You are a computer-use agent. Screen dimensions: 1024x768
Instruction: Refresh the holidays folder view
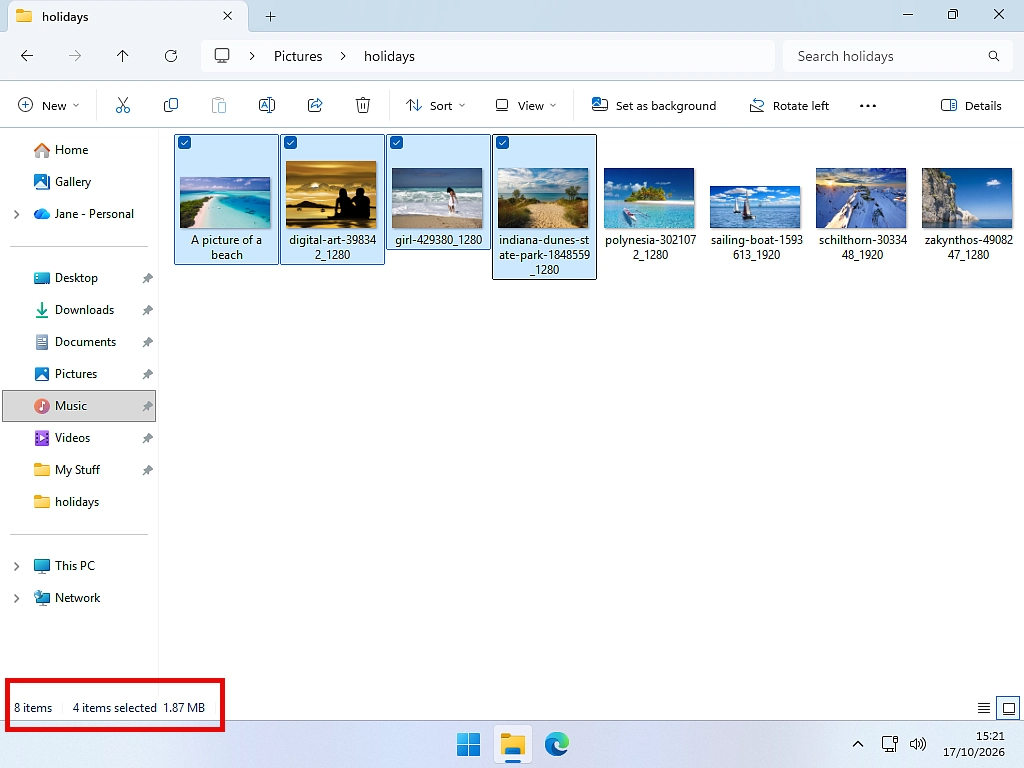171,56
